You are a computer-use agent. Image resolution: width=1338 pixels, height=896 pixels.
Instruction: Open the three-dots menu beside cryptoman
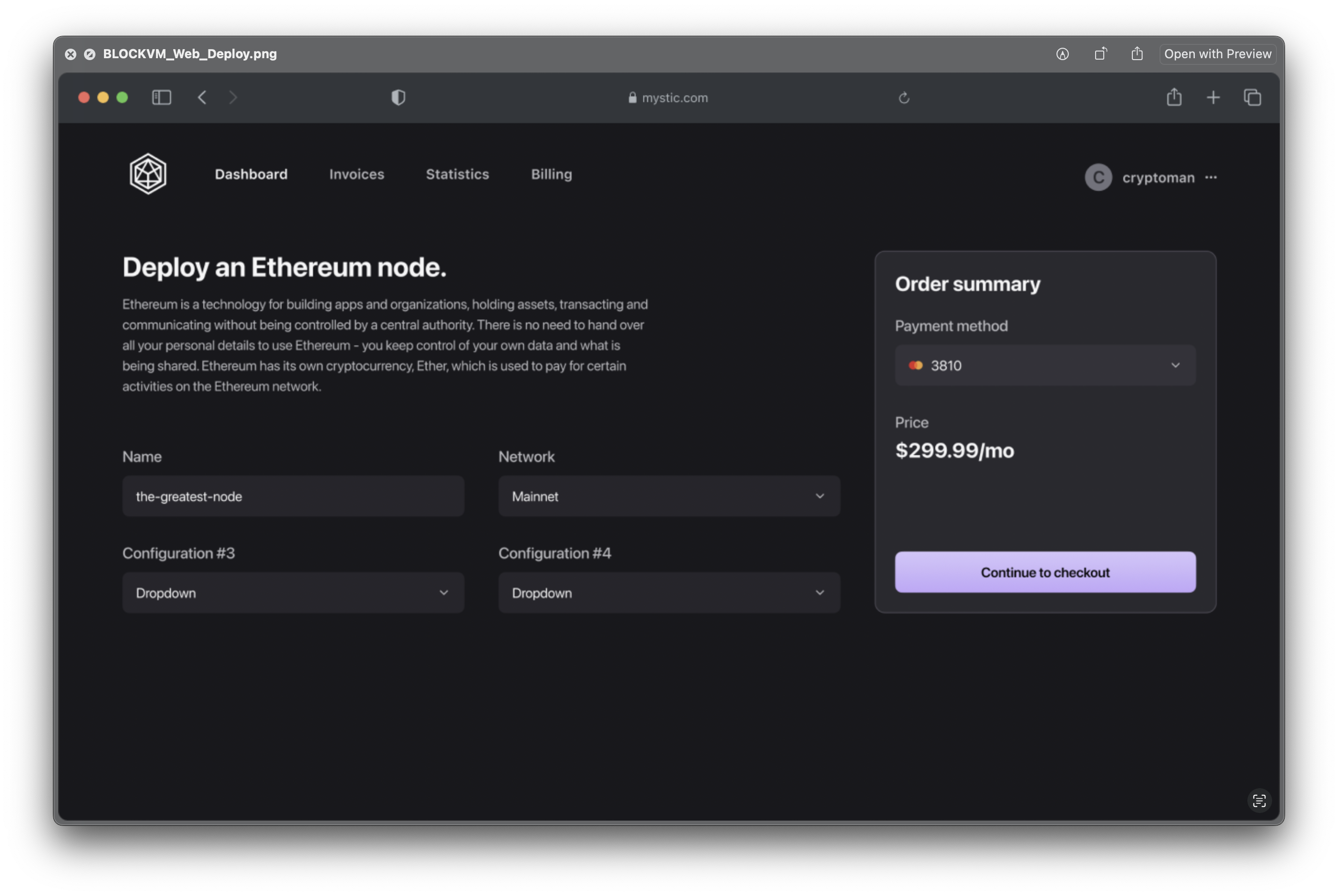click(x=1211, y=177)
